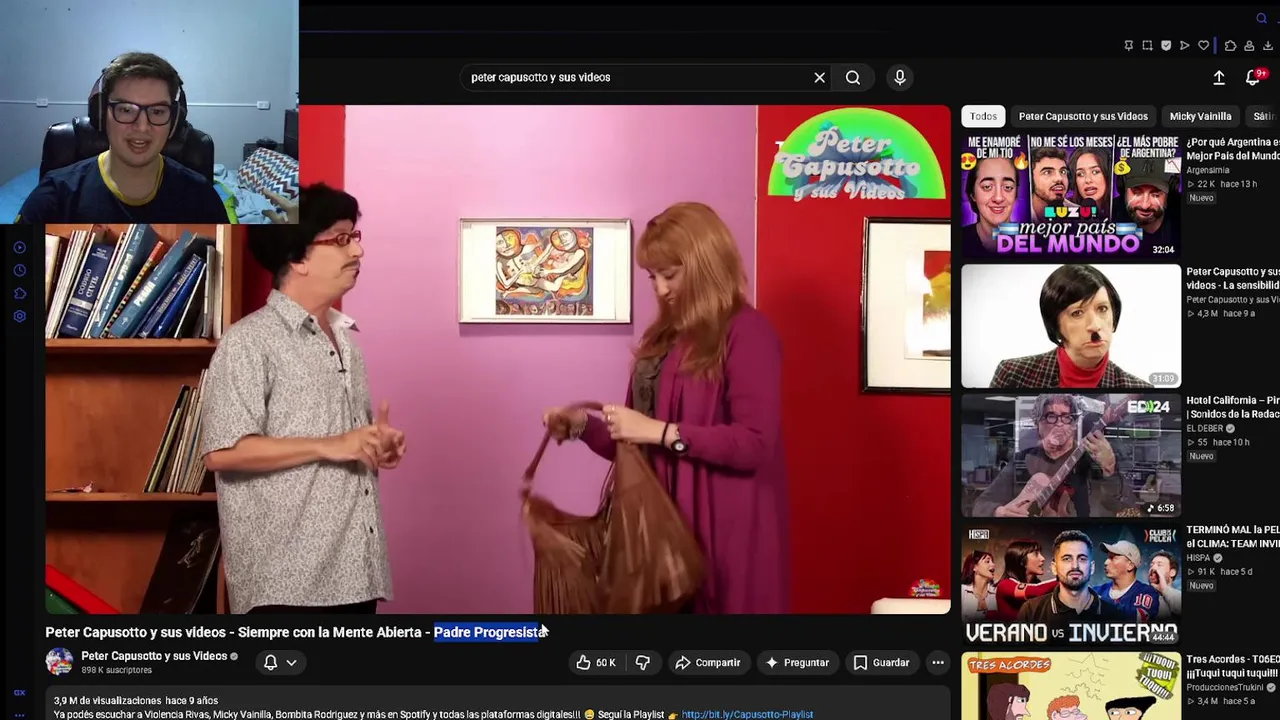
Task: Expand the subscription notification chevron dropdown
Action: coord(291,662)
